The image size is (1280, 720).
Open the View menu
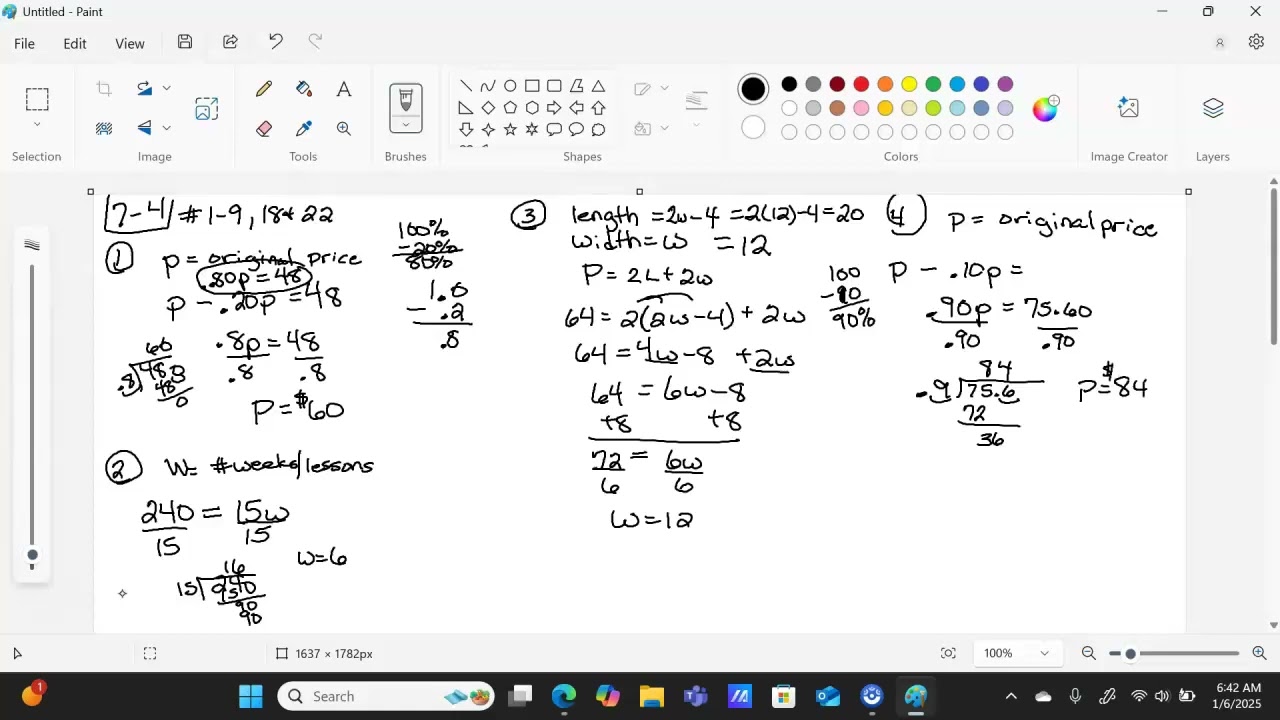(x=130, y=43)
